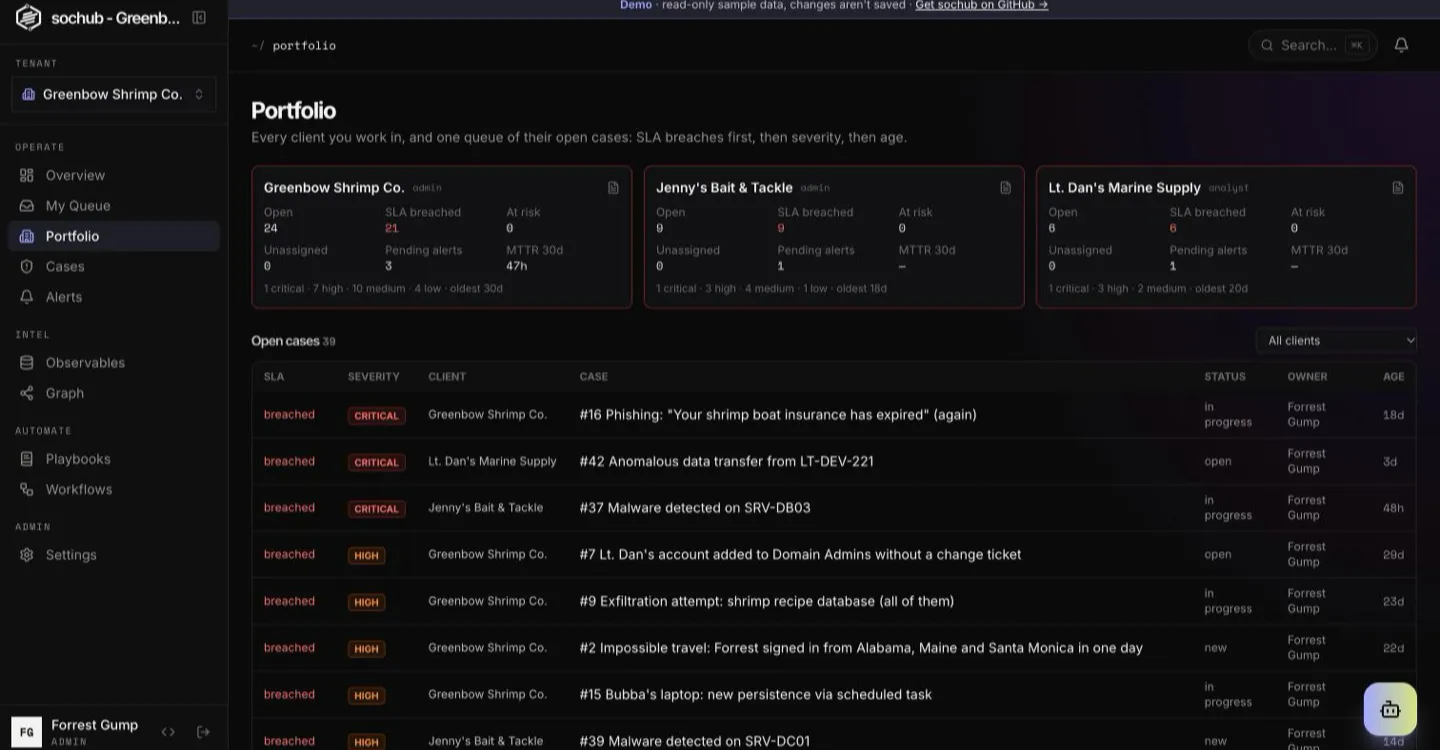Click the FG user avatar
1440x750 pixels.
pos(27,732)
